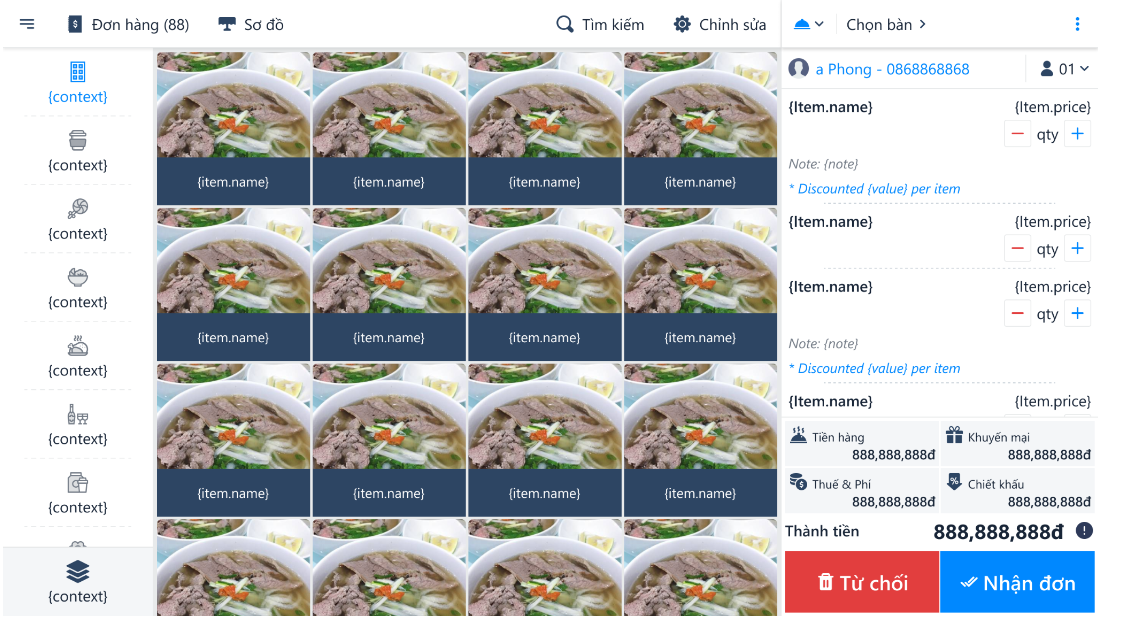Increase quantity of first order item
The height and width of the screenshot is (631, 1122).
click(1077, 134)
